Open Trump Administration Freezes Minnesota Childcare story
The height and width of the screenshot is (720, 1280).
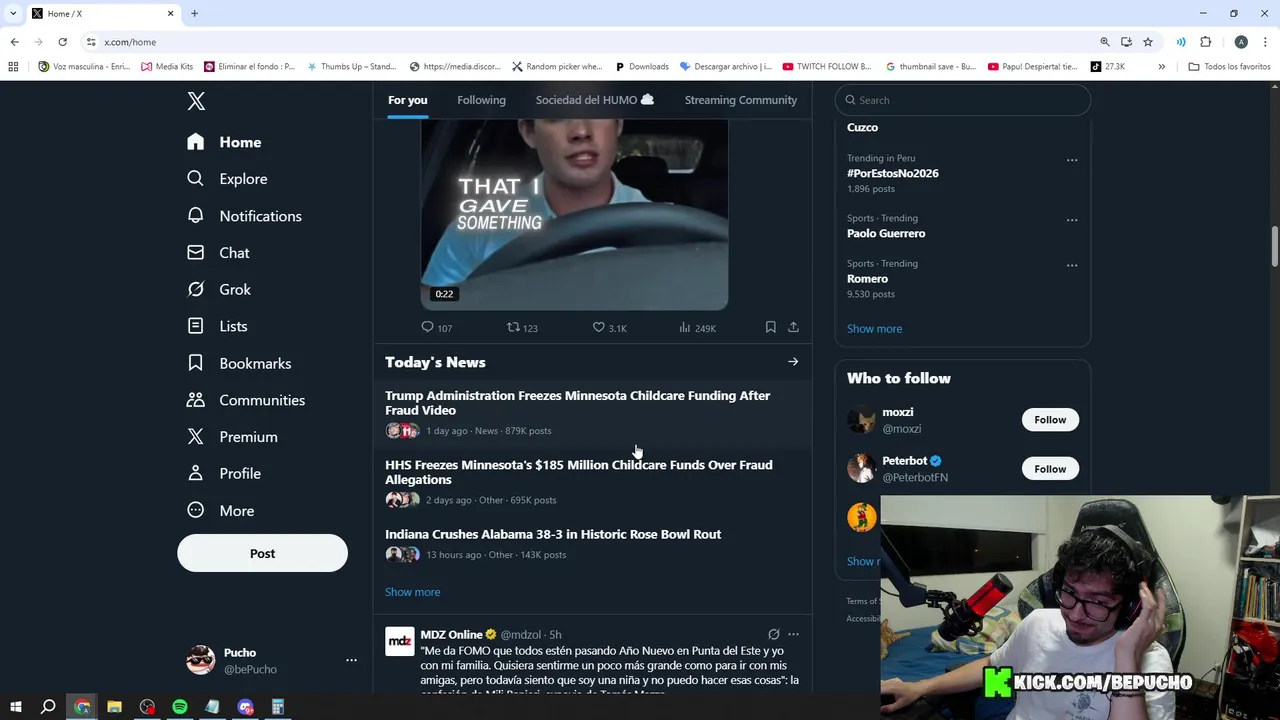coord(593,413)
